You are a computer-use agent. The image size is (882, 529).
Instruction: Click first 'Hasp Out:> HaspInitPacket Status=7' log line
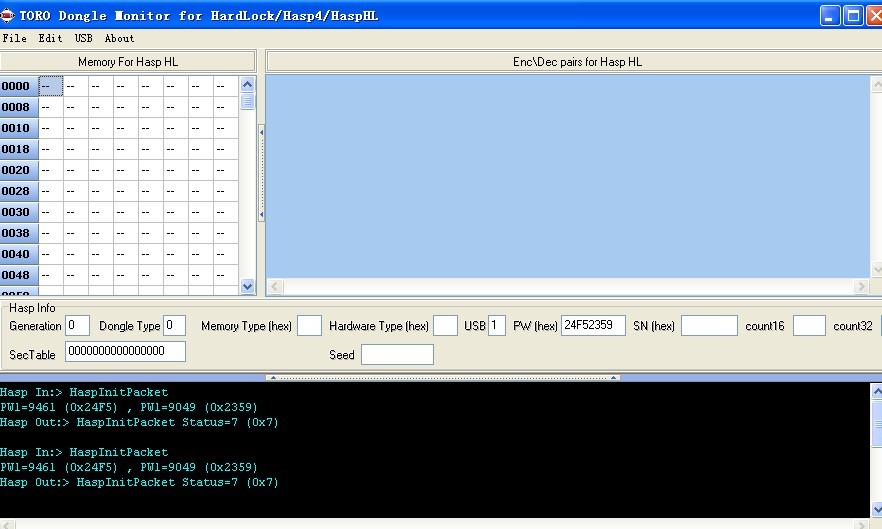coord(140,422)
